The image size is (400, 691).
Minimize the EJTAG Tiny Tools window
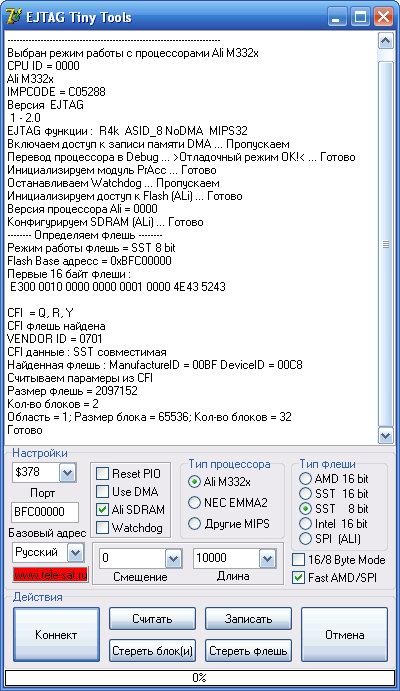point(337,17)
